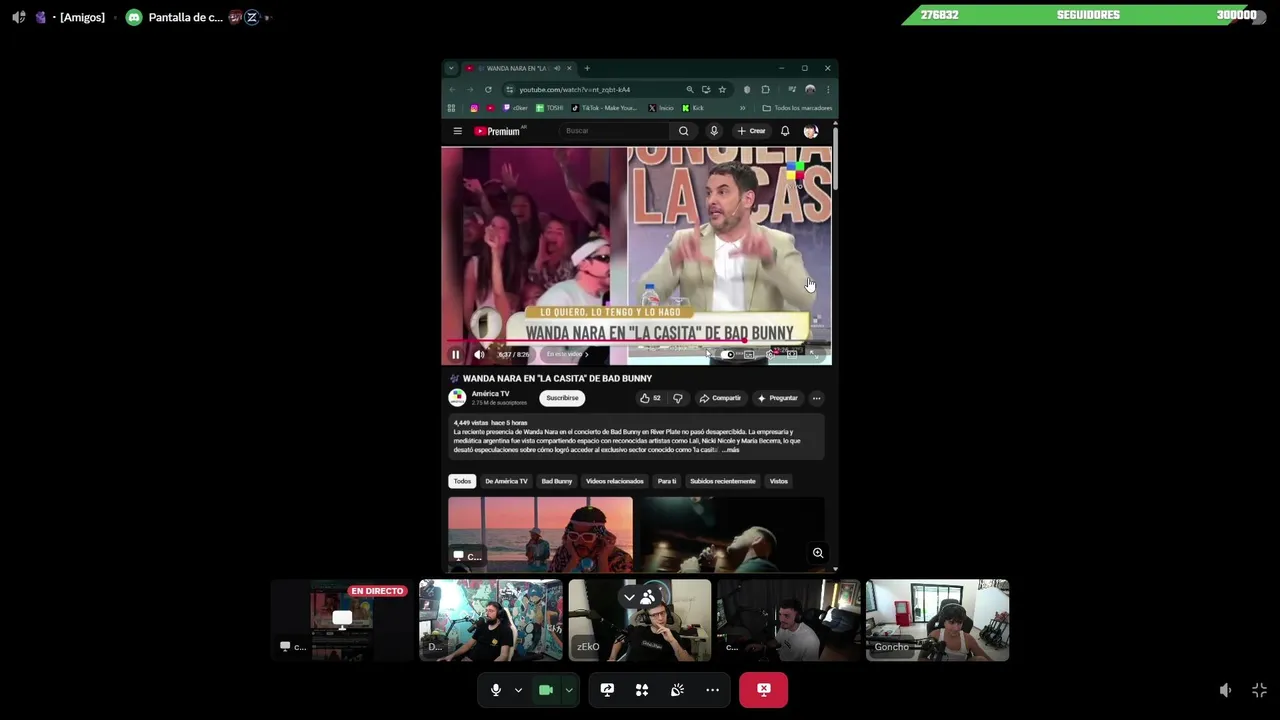Open the Kick bookmark
1280x720 pixels.
[x=693, y=108]
